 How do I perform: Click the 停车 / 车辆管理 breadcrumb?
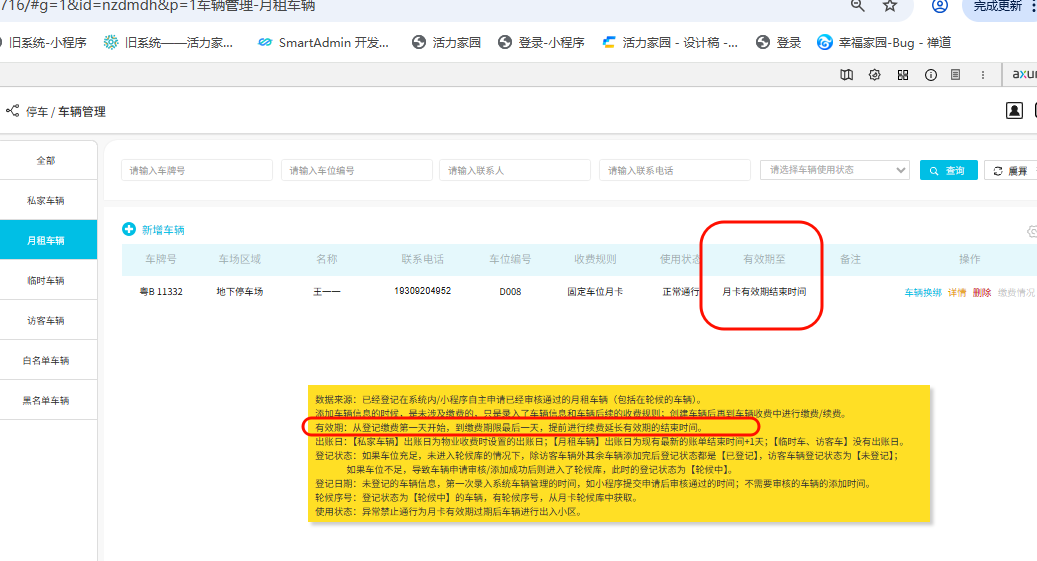65,112
